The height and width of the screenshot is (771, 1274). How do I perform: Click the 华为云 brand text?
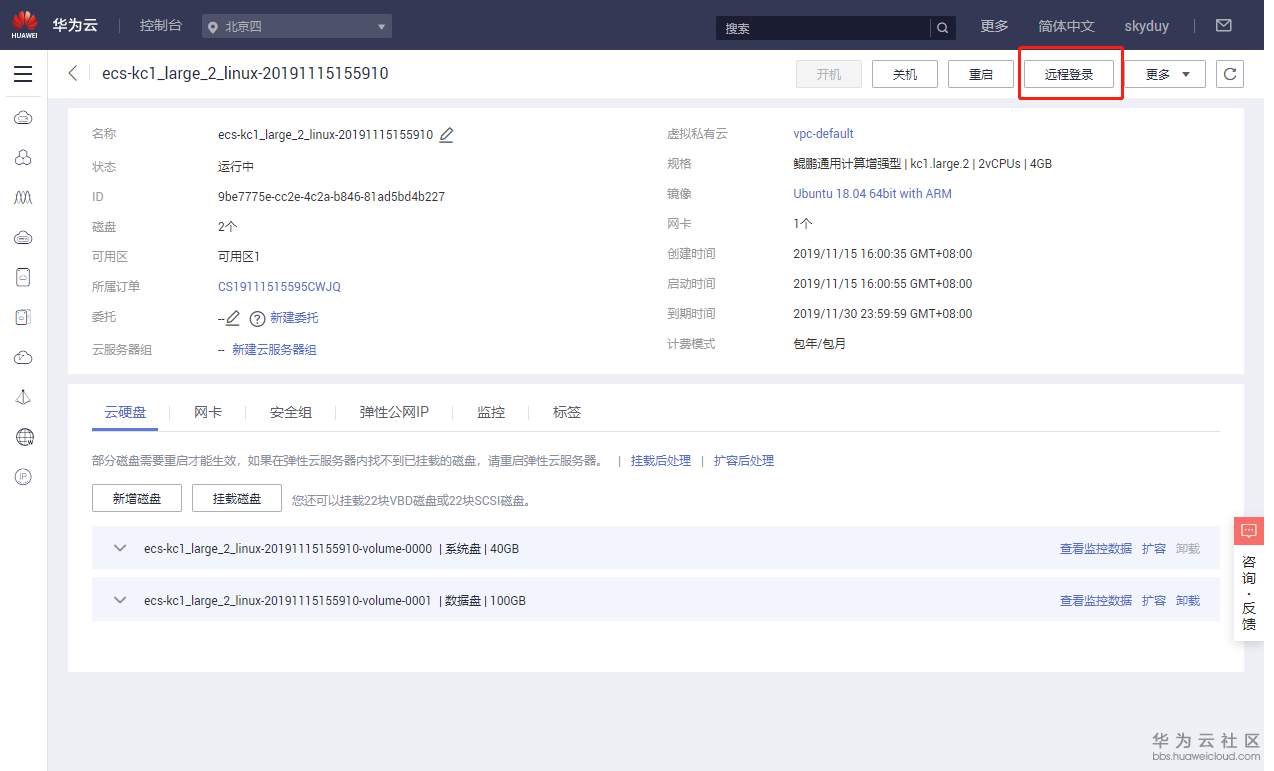[x=76, y=25]
